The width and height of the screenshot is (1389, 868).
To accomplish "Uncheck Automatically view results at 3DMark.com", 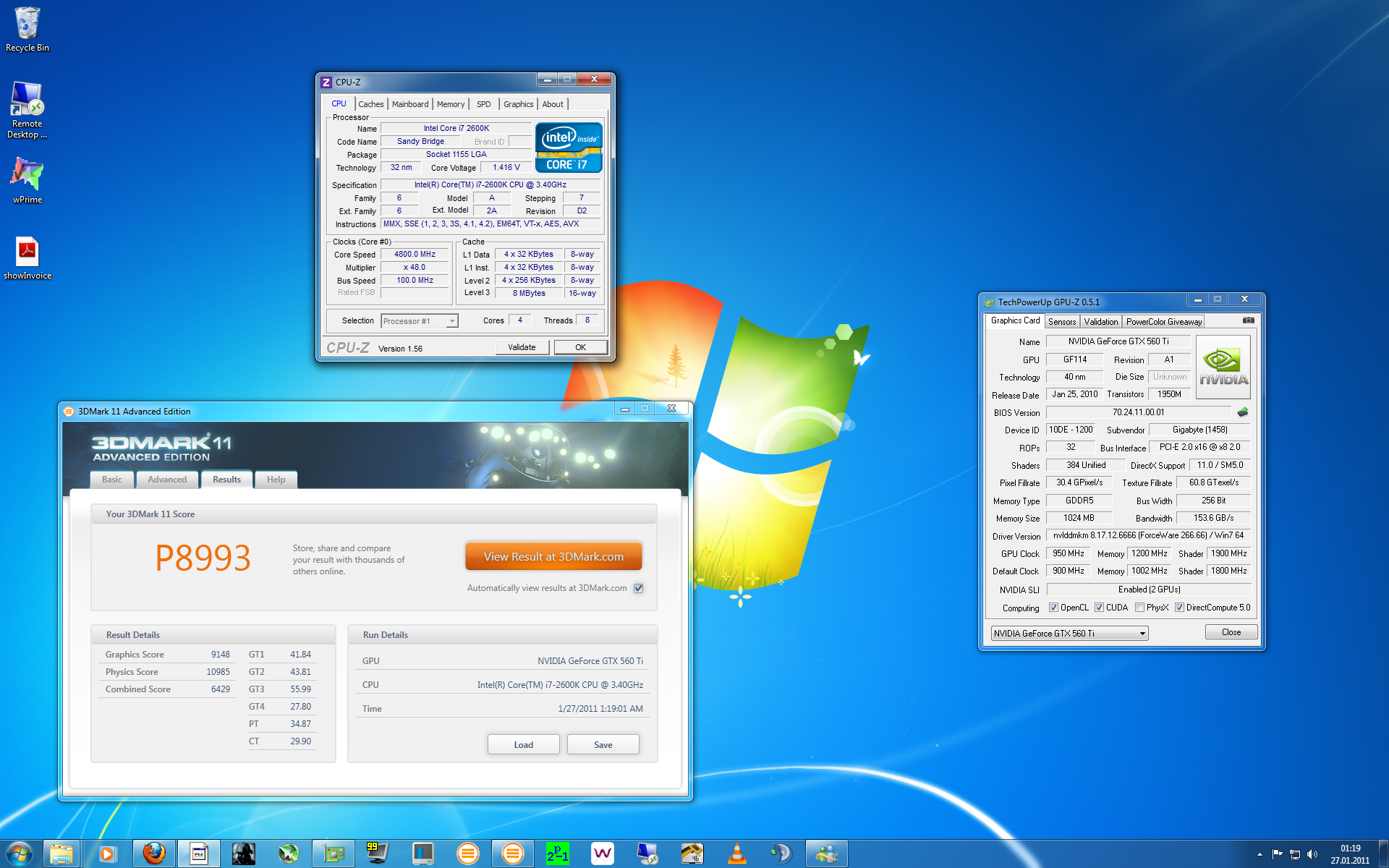I will coord(638,588).
